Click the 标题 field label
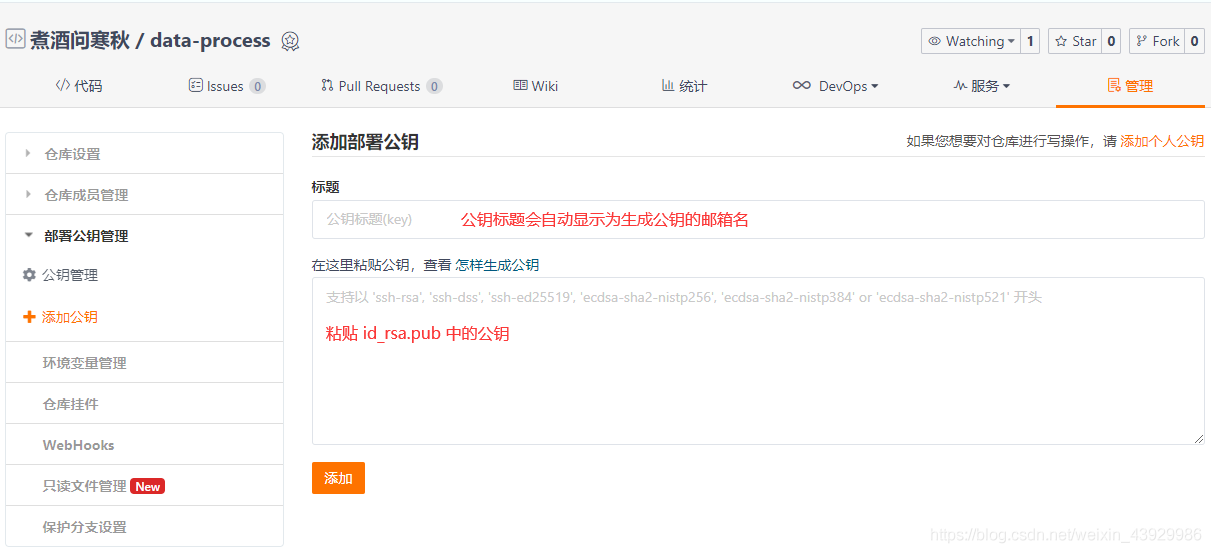1211x553 pixels. pyautogui.click(x=326, y=187)
